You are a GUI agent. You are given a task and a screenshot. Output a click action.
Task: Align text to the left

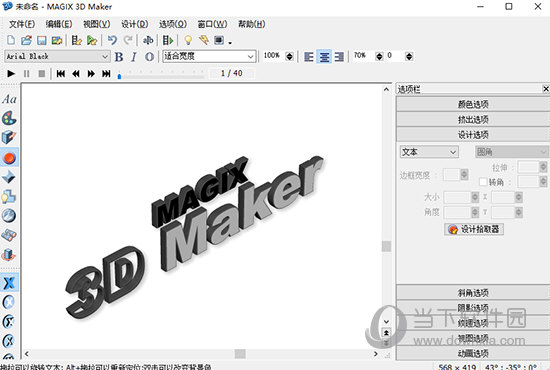pos(309,56)
